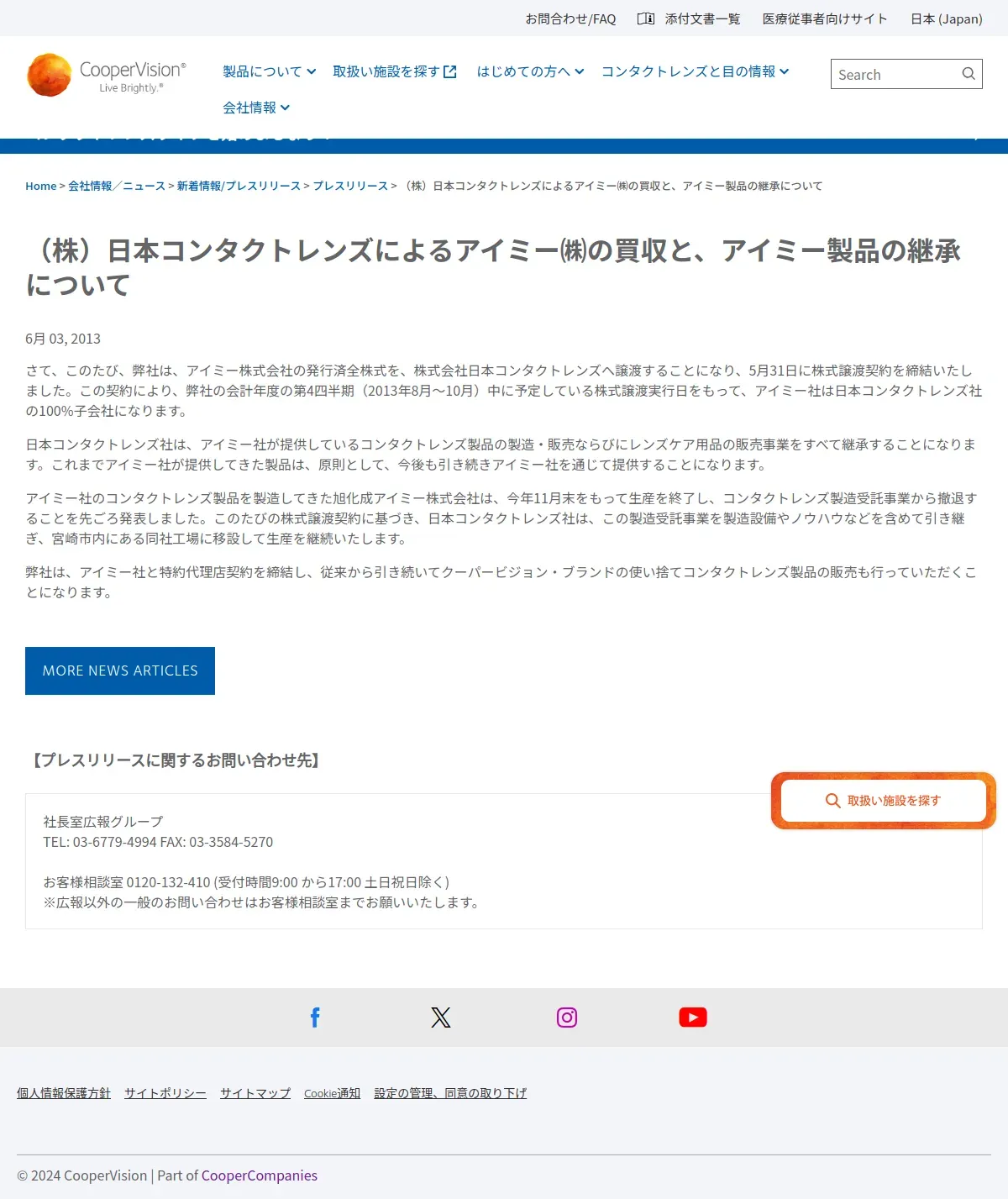Go to the Home breadcrumb
Viewport: 1008px width, 1199px height.
point(41,186)
